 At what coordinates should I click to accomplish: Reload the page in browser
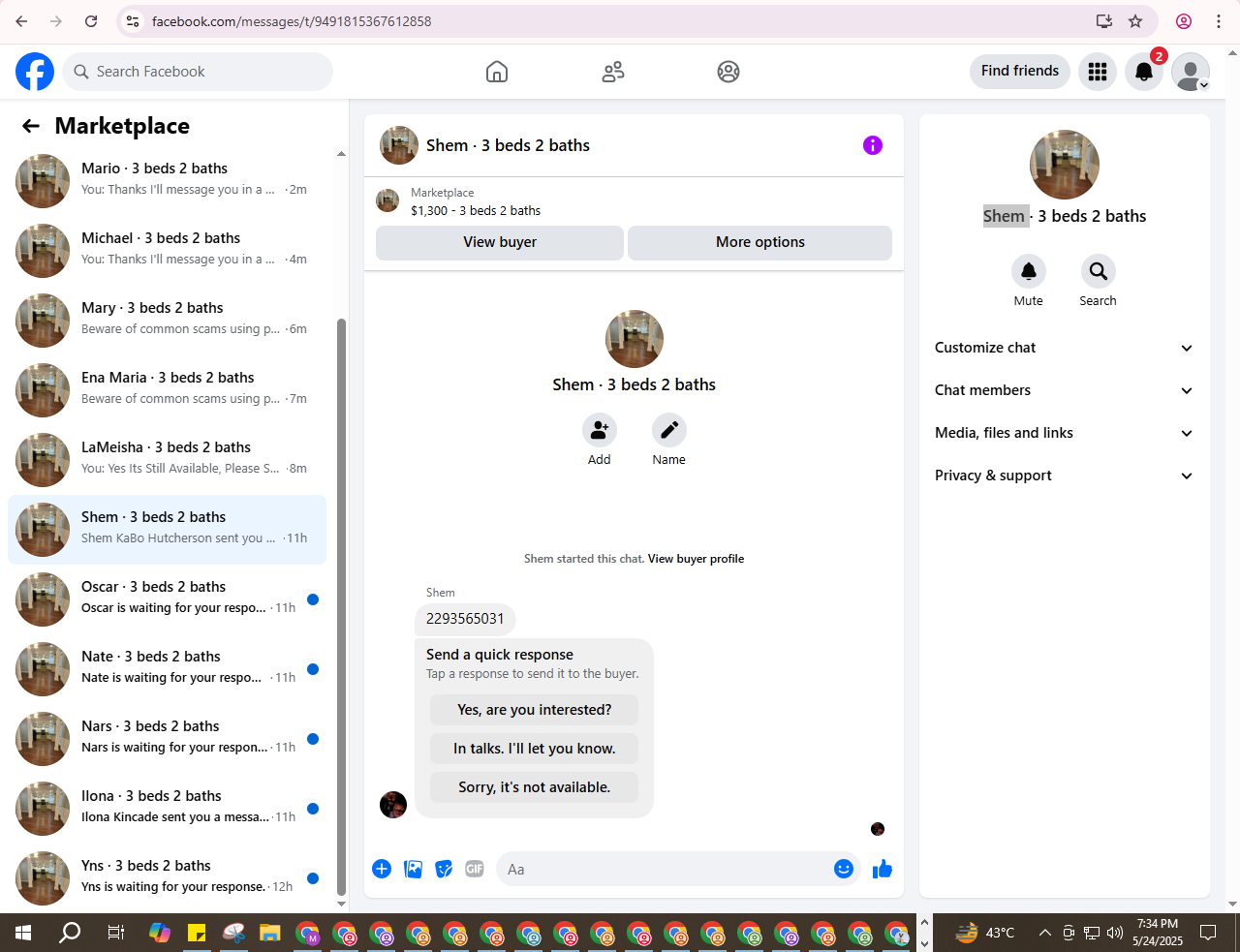(x=91, y=21)
